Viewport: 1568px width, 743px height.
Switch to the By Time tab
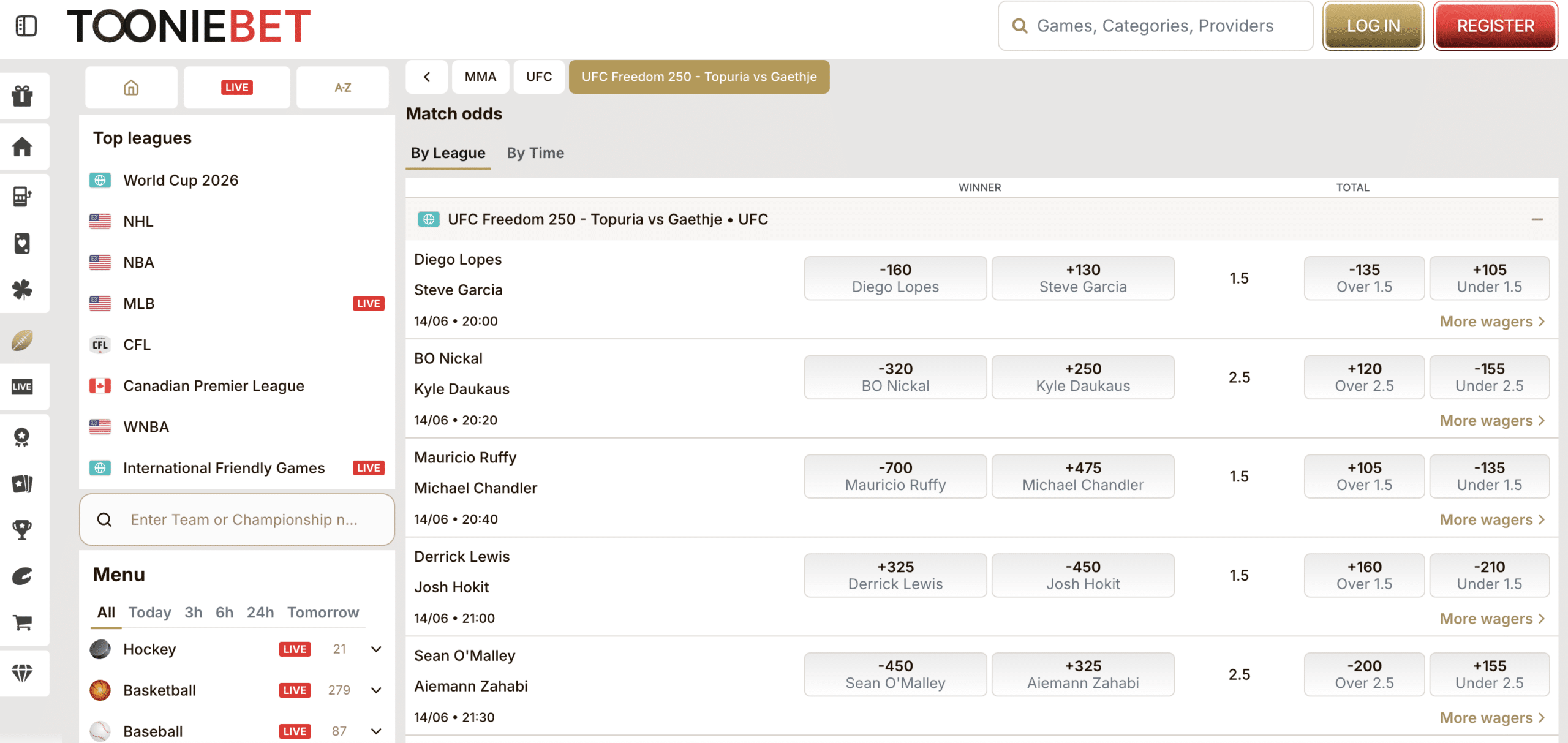535,153
